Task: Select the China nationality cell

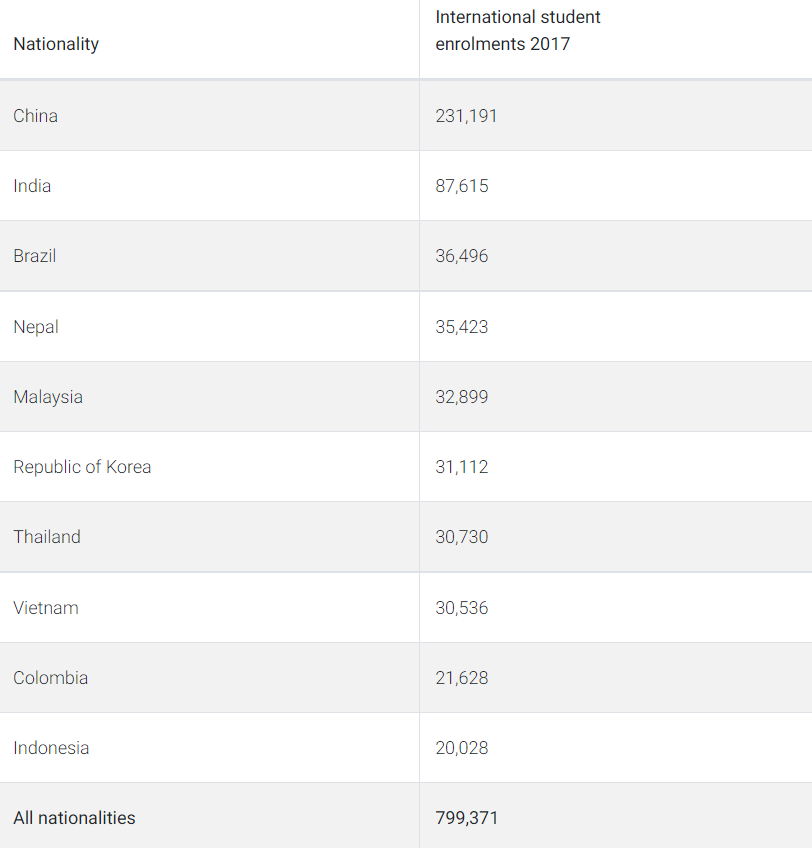Action: pos(36,116)
